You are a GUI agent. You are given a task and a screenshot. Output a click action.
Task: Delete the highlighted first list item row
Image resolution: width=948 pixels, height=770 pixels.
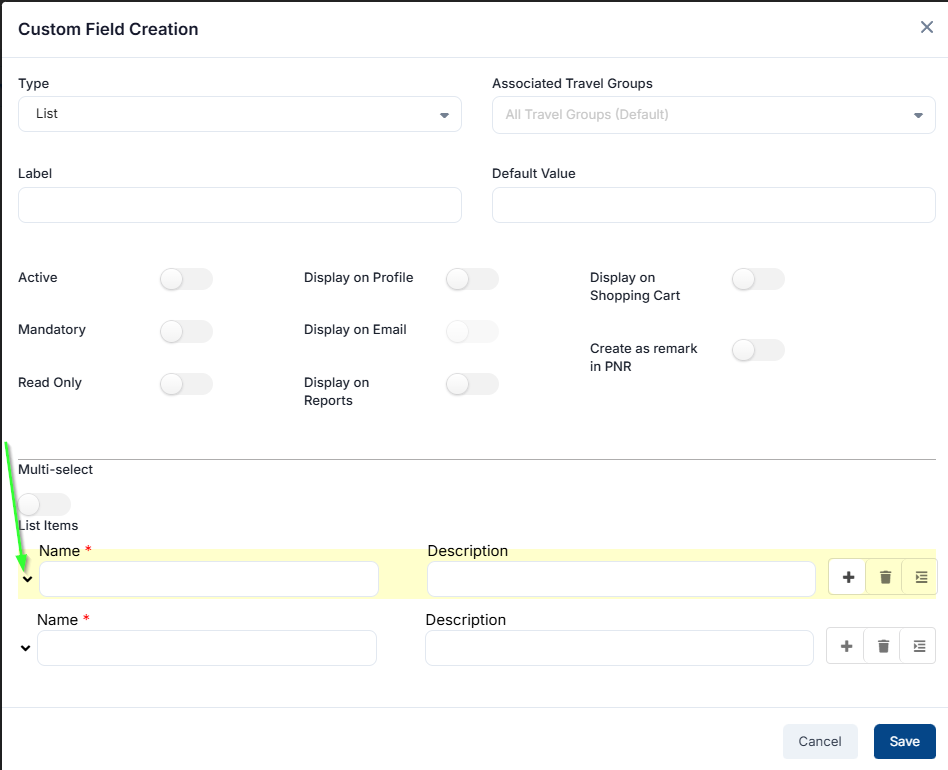tap(885, 577)
